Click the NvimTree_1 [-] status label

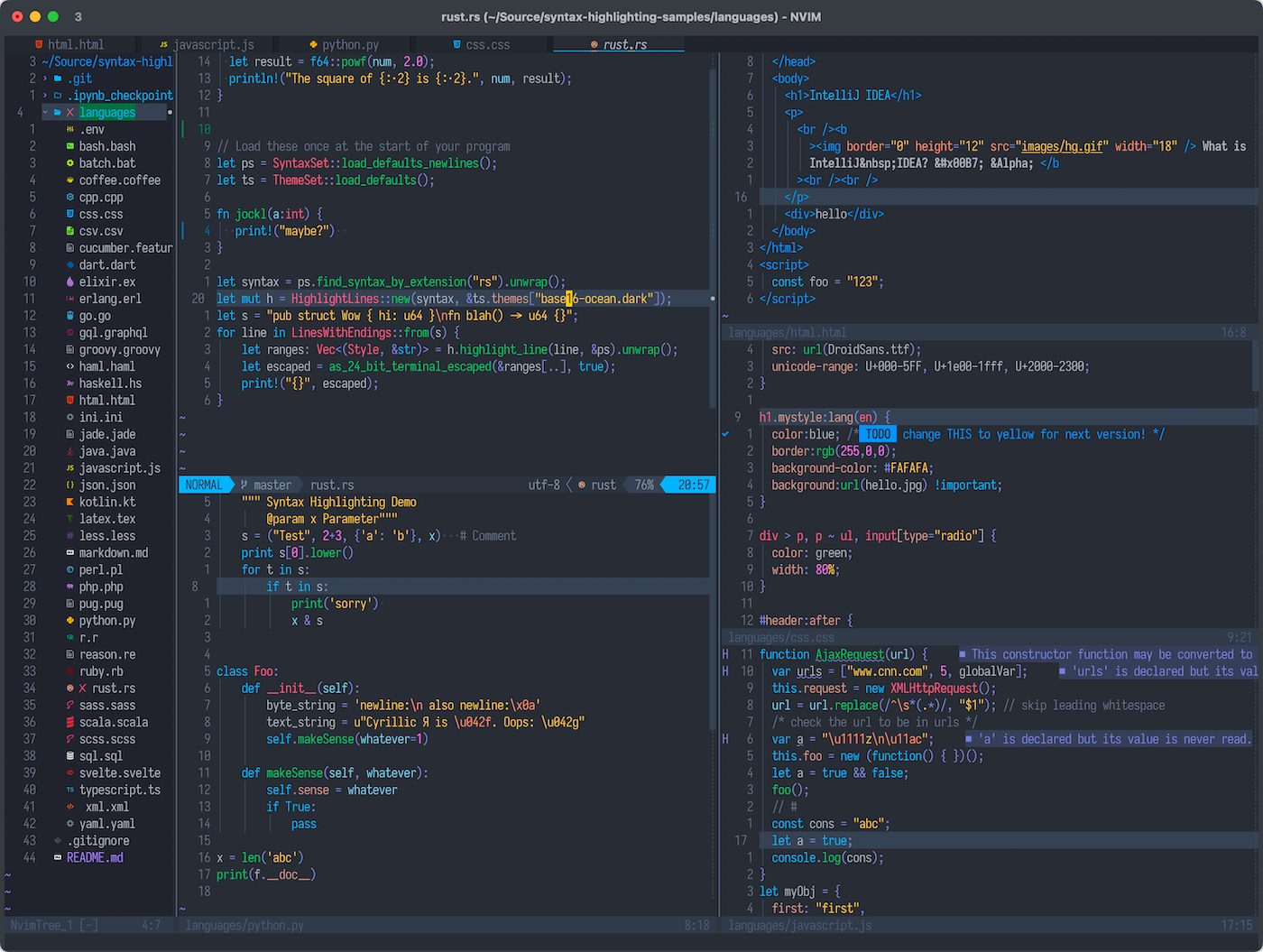click(54, 926)
